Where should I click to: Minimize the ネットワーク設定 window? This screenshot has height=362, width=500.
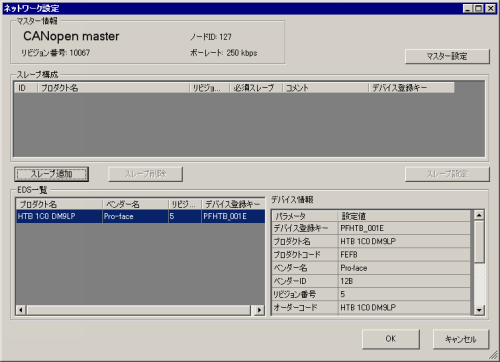point(468,8)
